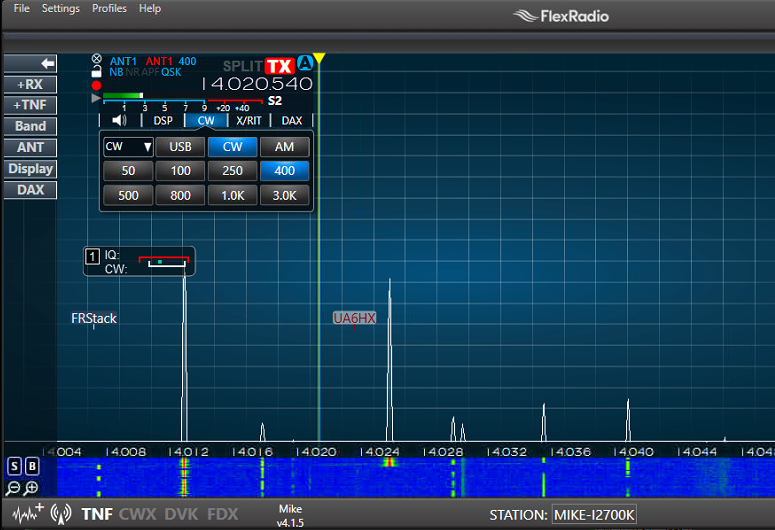This screenshot has width=775, height=530.
Task: Open the Profiles menu
Action: coord(109,8)
